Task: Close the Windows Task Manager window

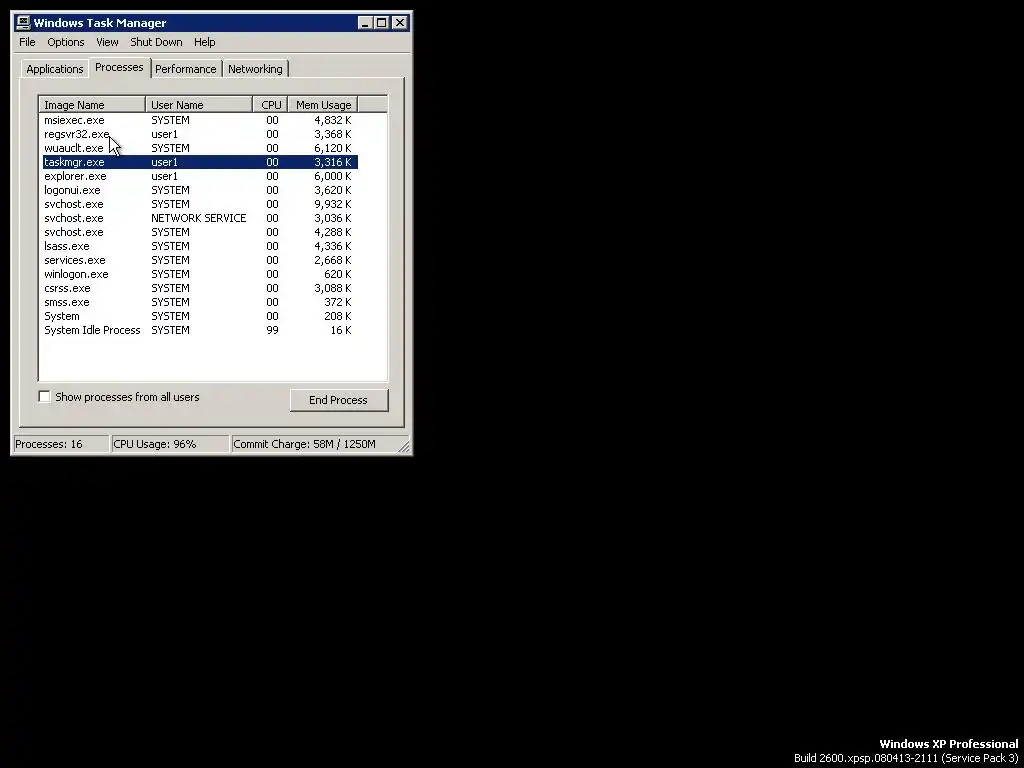Action: coord(400,23)
